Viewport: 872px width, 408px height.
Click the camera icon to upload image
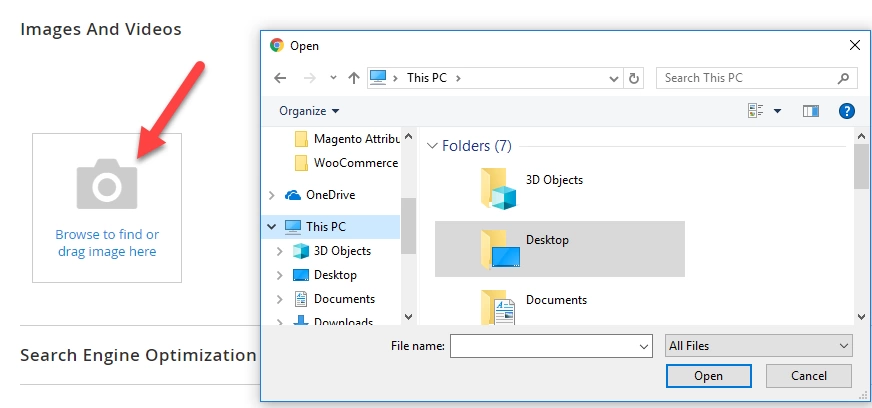tap(107, 184)
